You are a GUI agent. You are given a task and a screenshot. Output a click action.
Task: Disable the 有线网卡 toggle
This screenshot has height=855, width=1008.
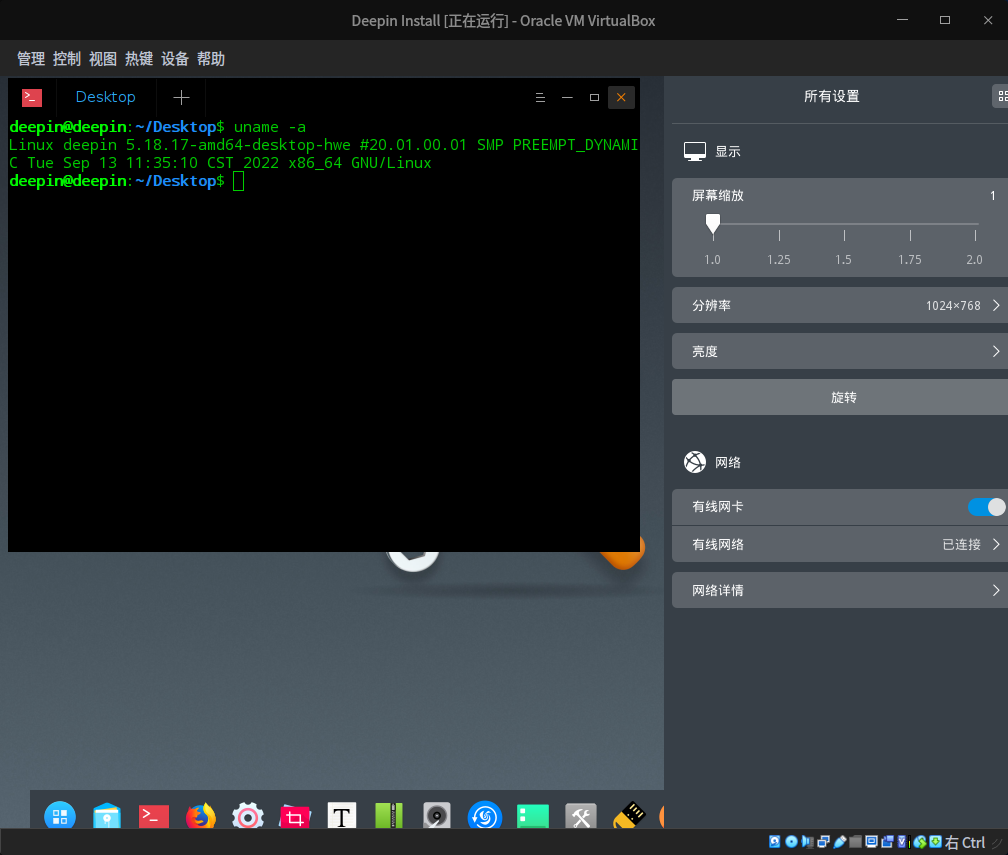click(985, 507)
